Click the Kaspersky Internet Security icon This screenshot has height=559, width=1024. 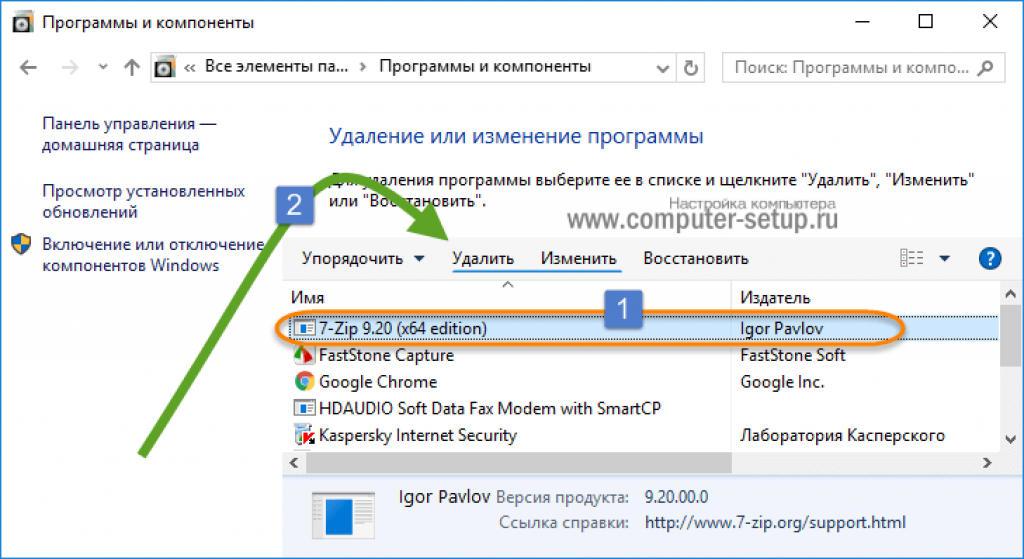(304, 435)
